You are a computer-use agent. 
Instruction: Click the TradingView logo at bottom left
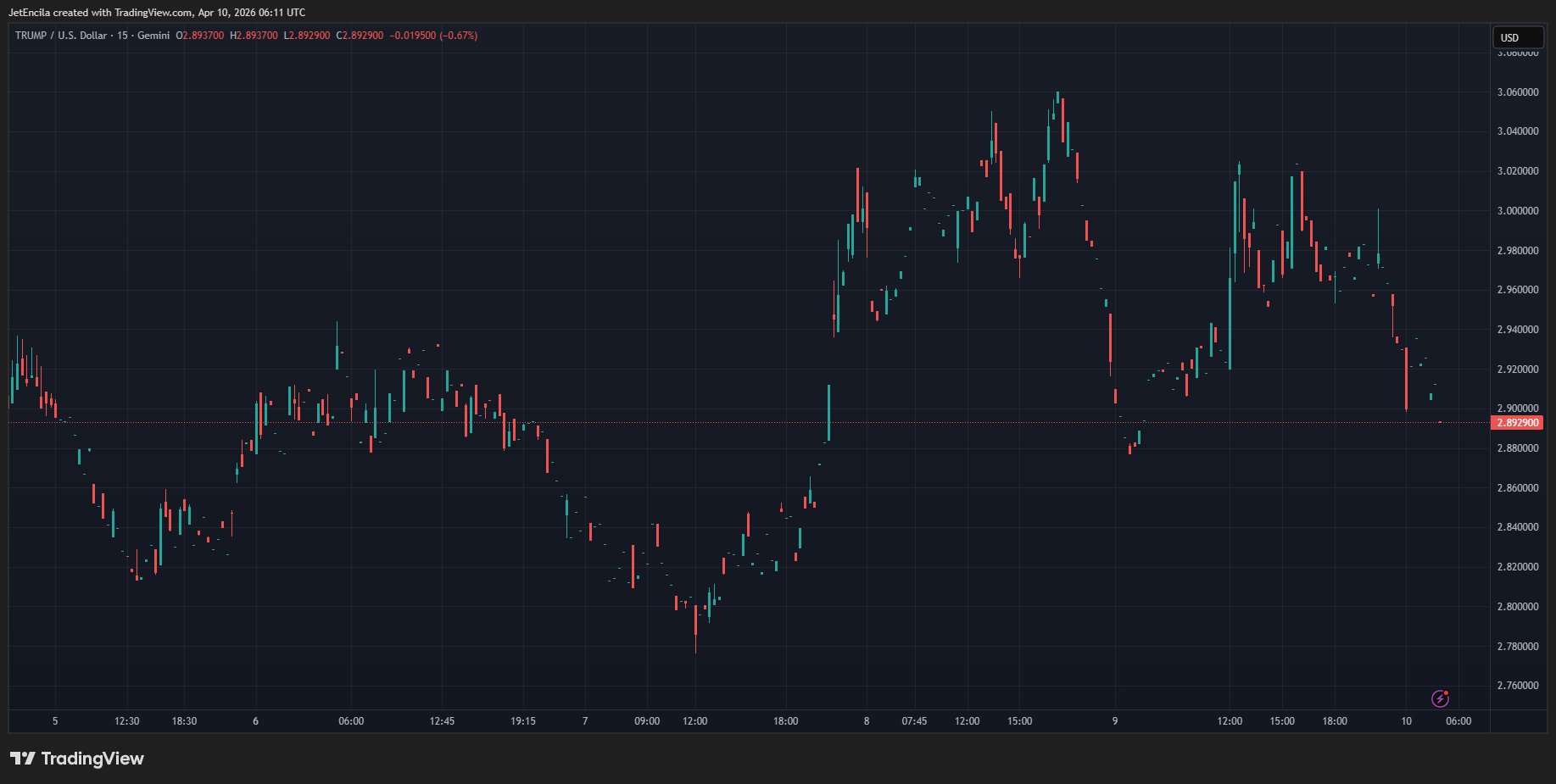coord(77,759)
